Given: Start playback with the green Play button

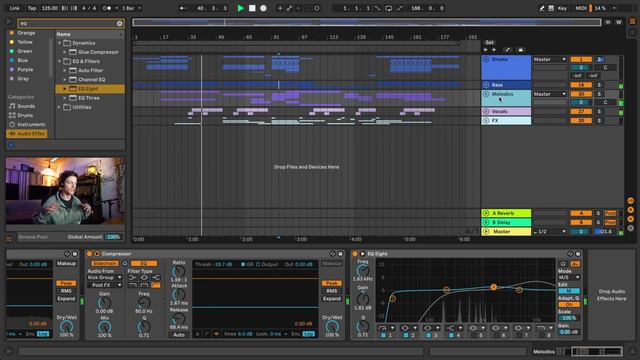Looking at the screenshot, I should (x=241, y=8).
